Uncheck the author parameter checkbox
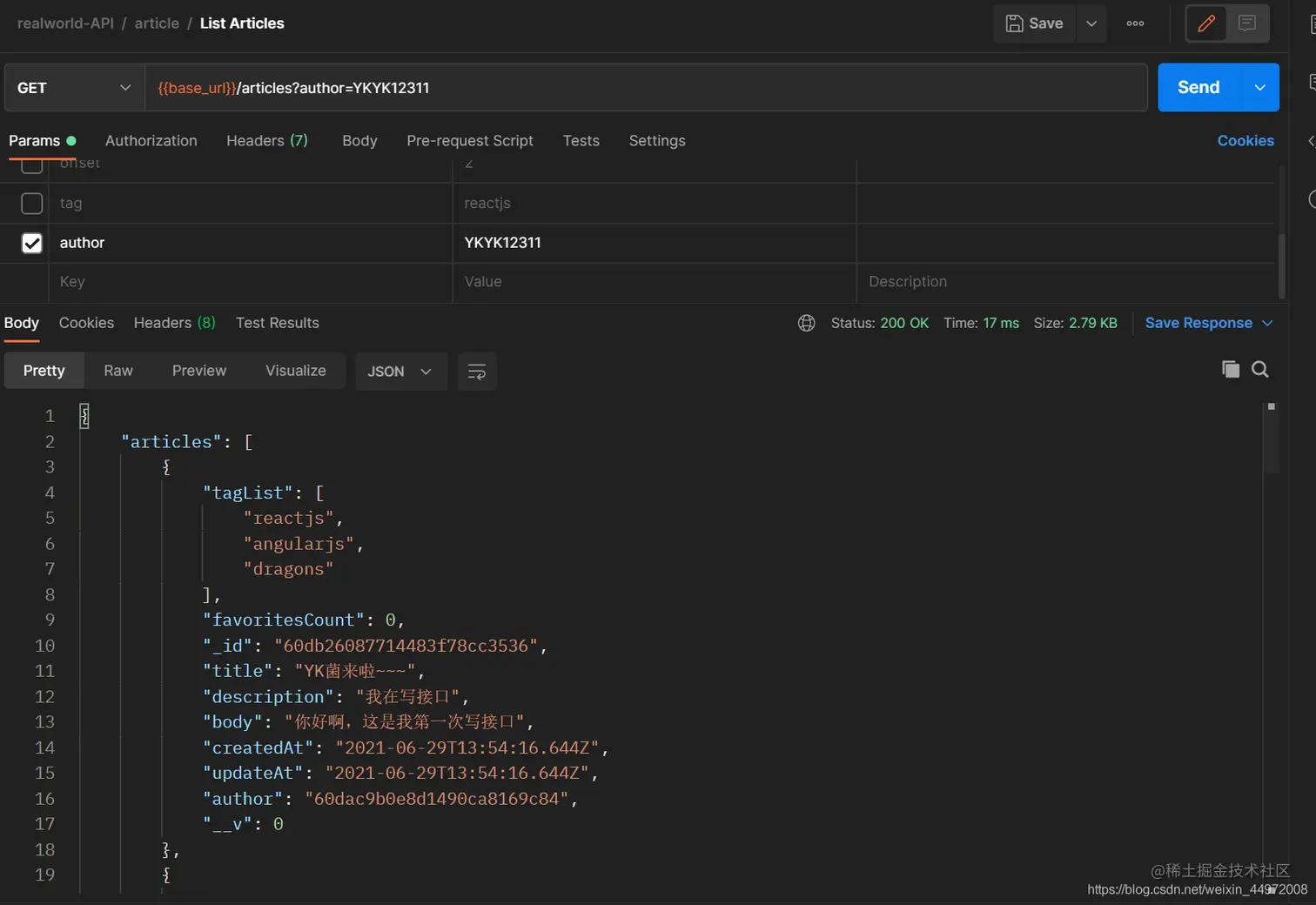 (x=32, y=243)
